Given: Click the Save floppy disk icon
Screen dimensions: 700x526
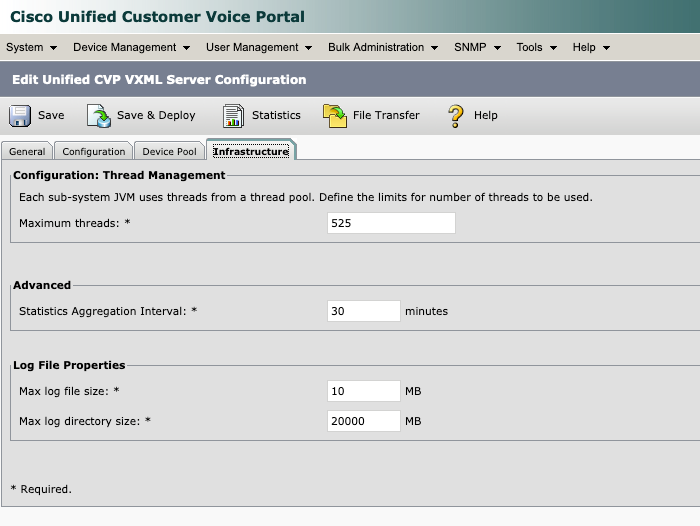Looking at the screenshot, I should coord(20,116).
